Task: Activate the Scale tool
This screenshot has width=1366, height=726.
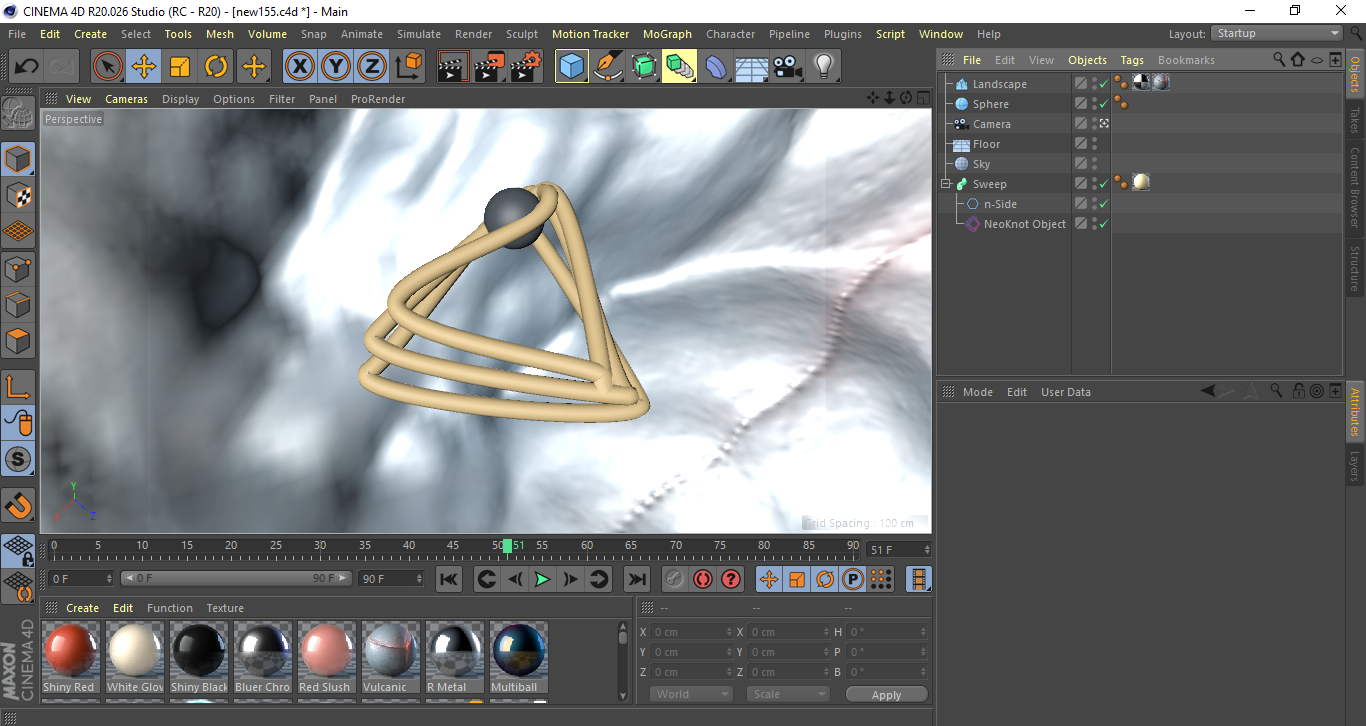Action: pos(180,67)
